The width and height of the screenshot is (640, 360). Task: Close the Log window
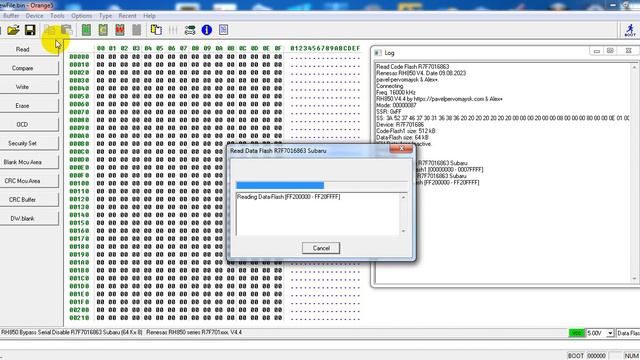[628, 51]
